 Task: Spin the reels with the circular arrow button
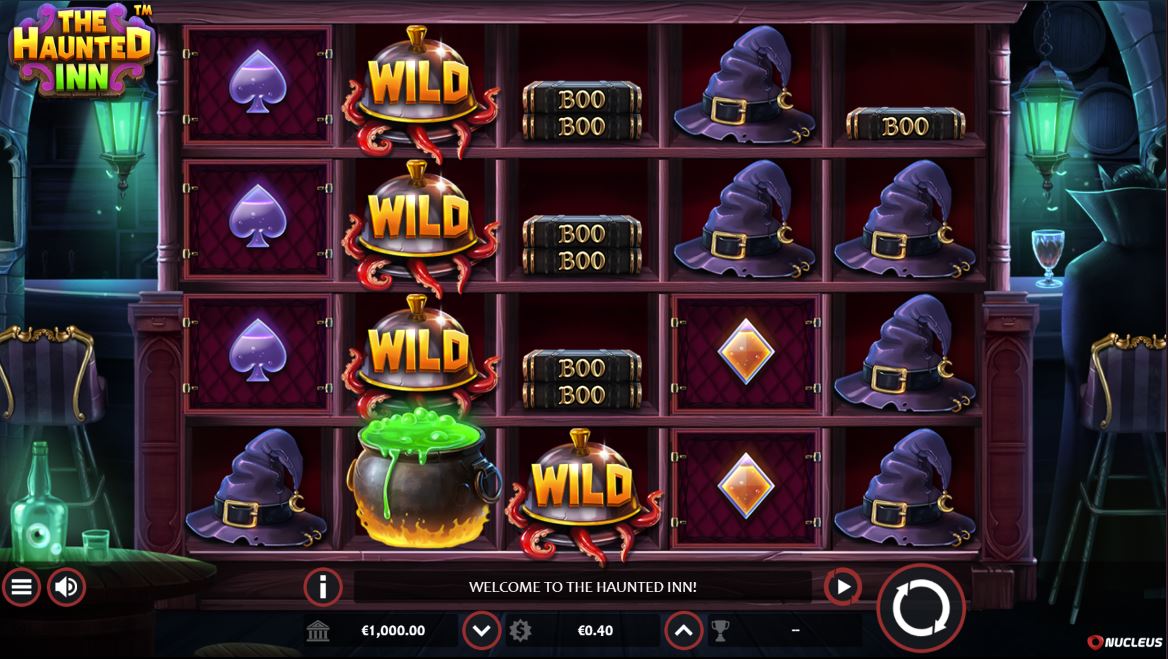tap(921, 608)
